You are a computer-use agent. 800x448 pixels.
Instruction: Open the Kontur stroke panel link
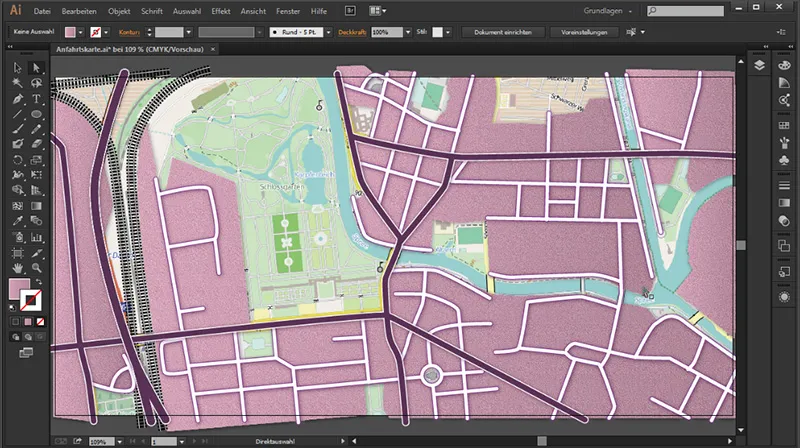[129, 32]
